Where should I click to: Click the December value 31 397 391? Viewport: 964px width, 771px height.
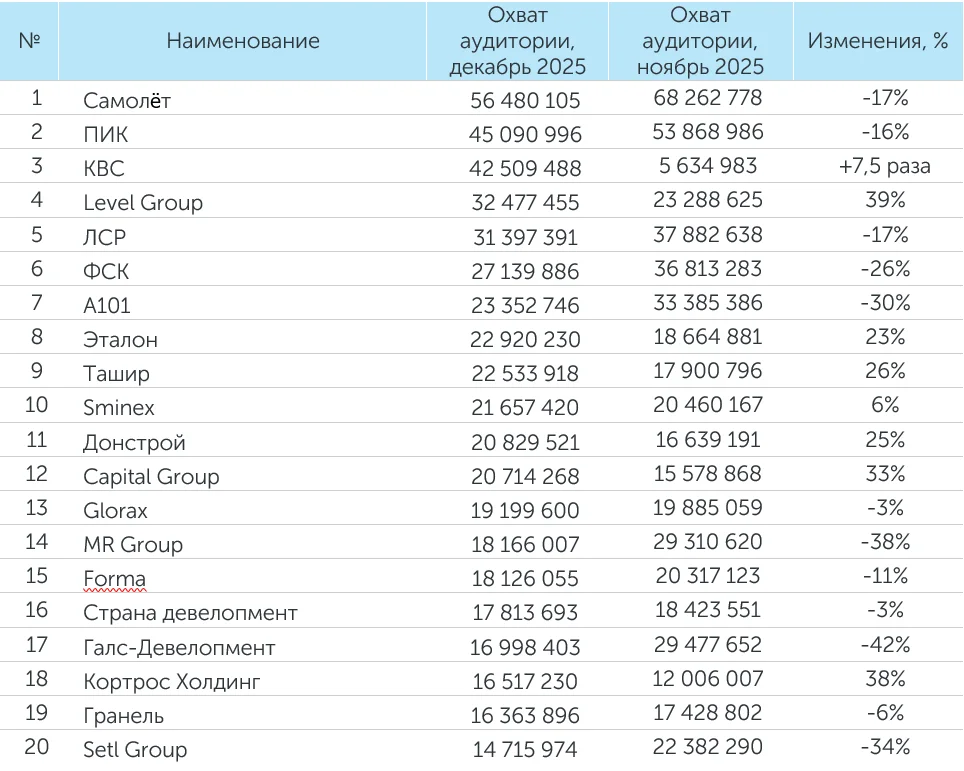tap(525, 236)
